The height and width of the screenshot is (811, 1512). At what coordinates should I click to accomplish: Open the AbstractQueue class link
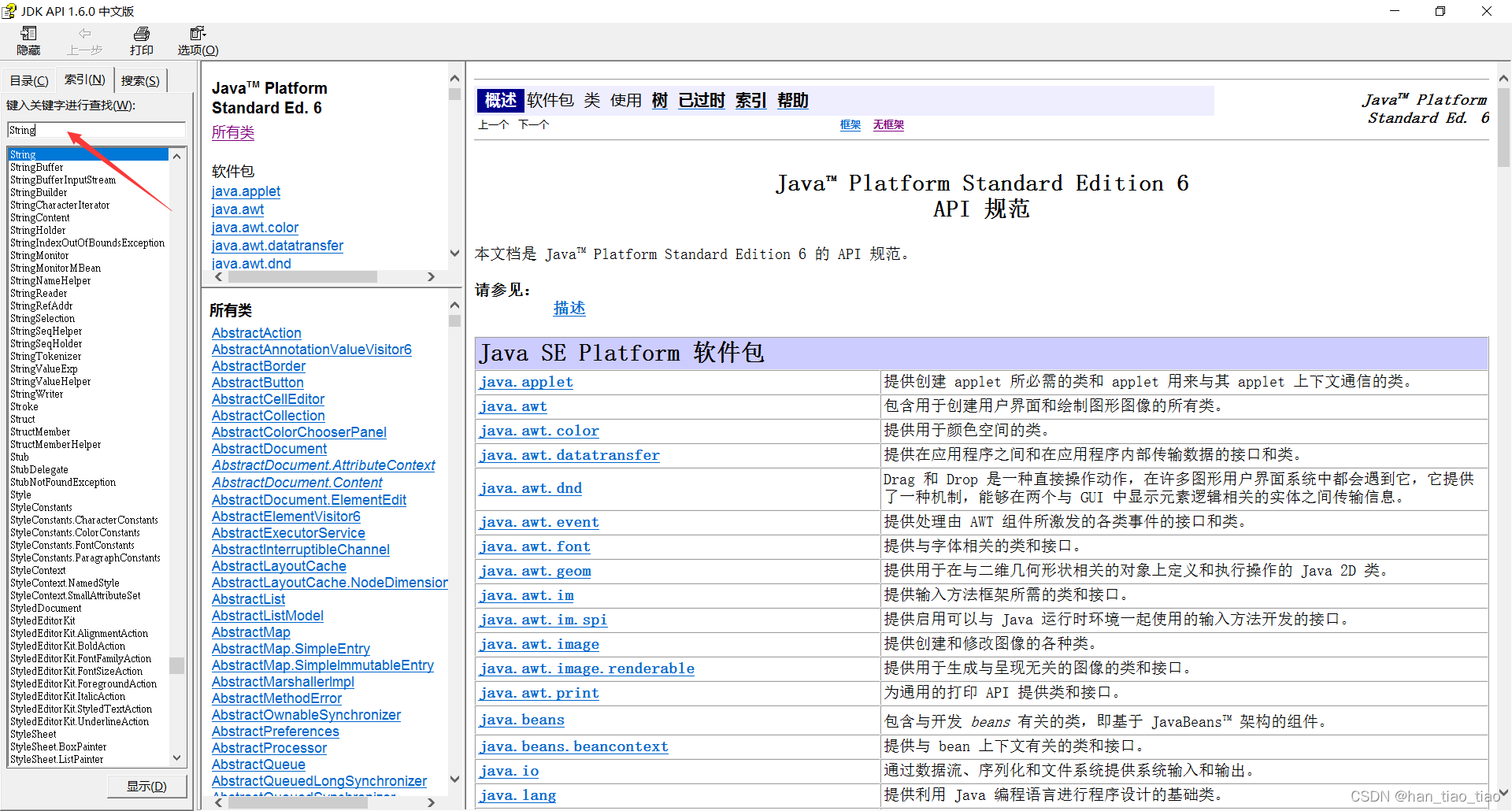pyautogui.click(x=258, y=765)
